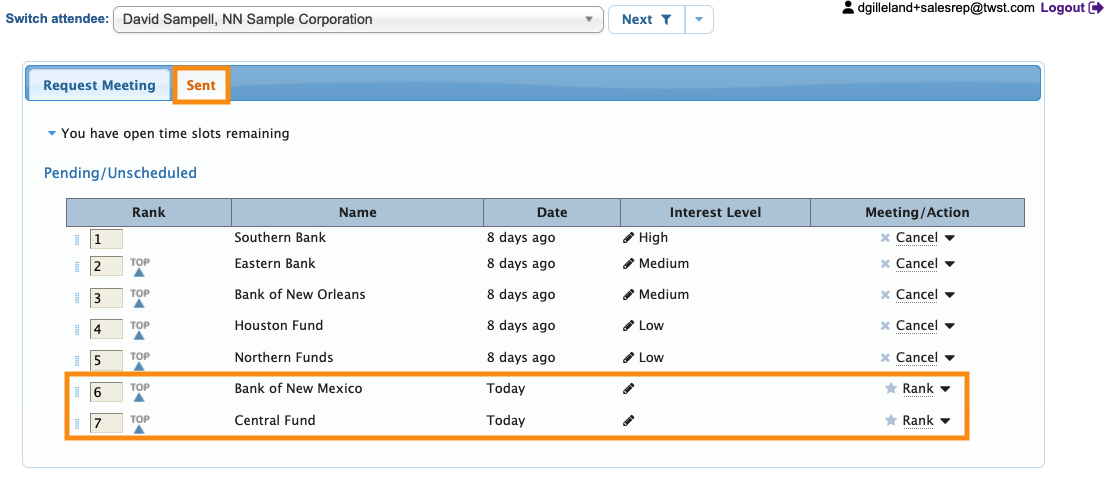Switch to the Request Meeting tab
The image size is (1119, 484).
[99, 85]
